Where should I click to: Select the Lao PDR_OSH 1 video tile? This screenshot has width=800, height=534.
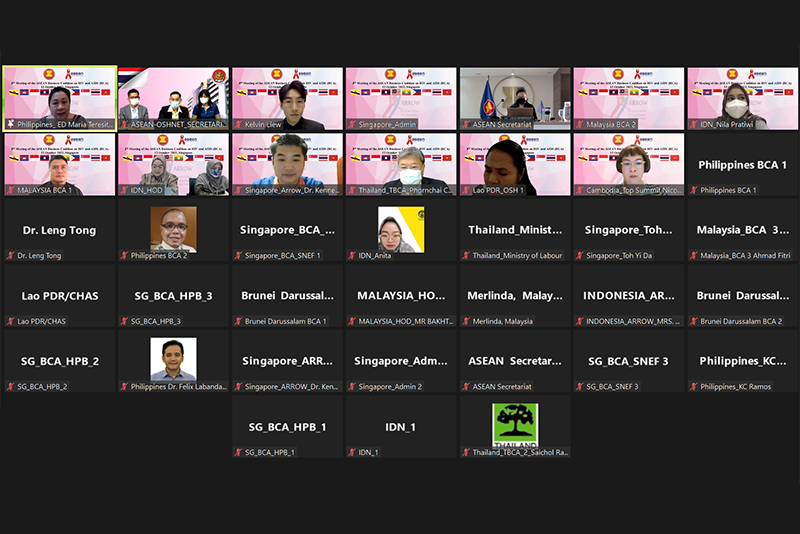515,163
